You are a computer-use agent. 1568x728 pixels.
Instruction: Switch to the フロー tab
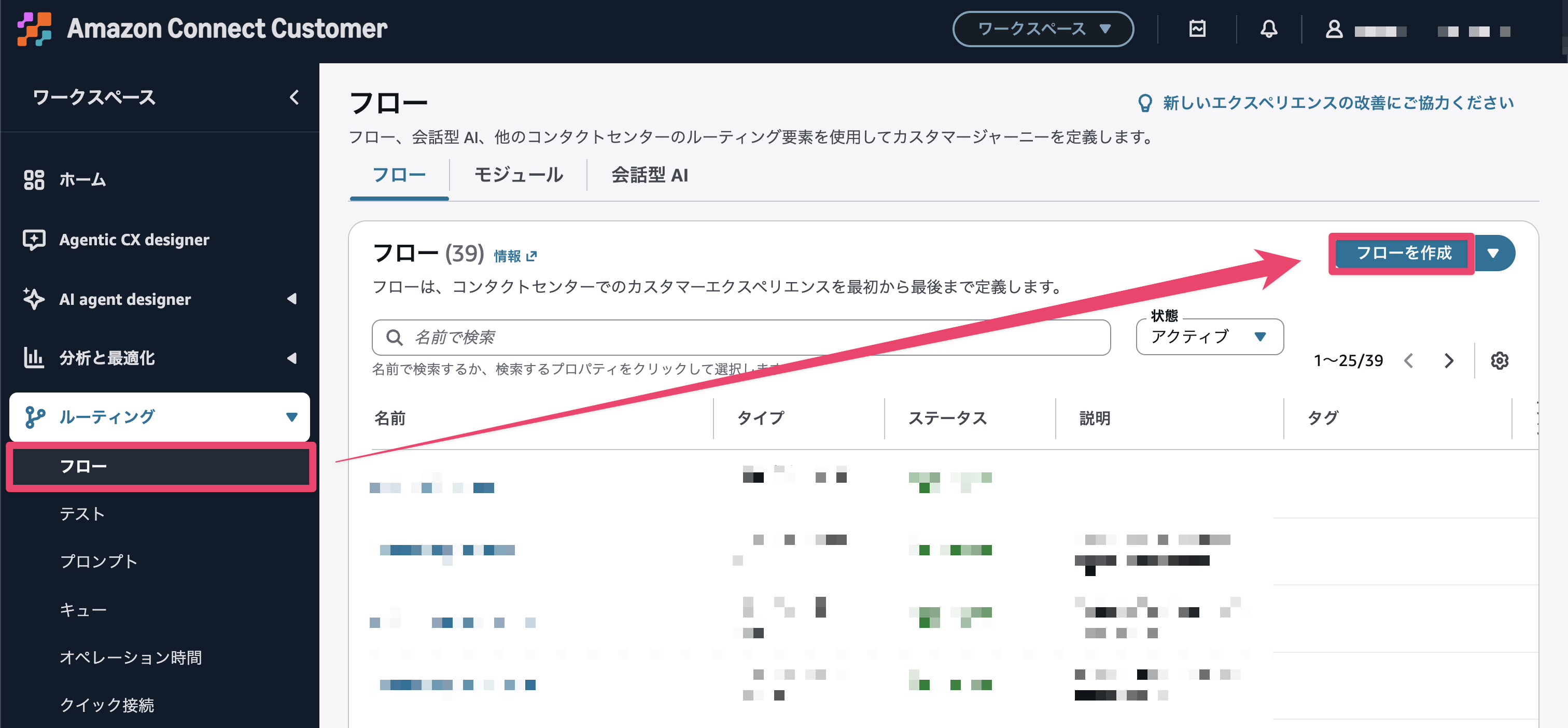399,175
